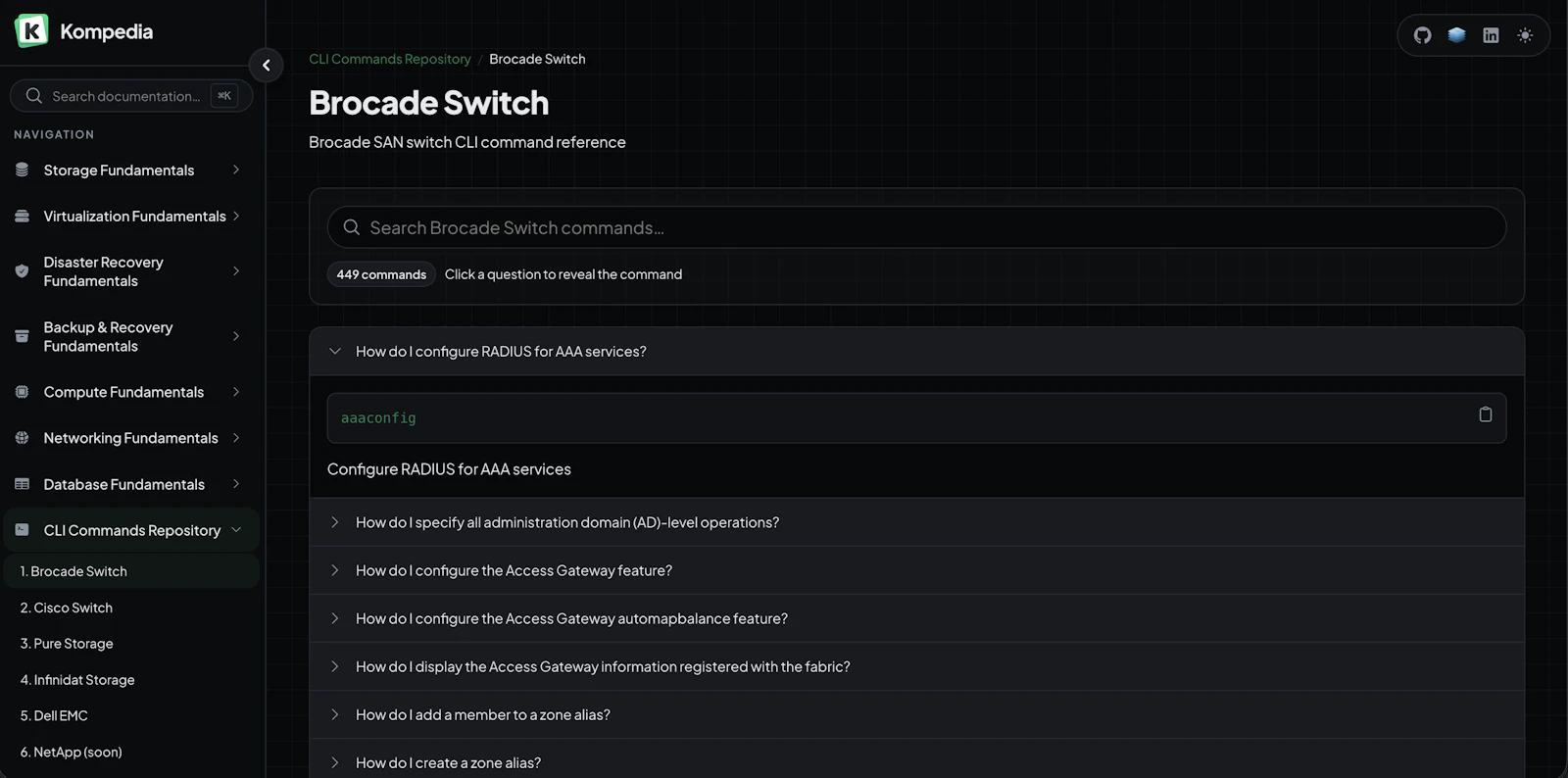Focus the Search Brocade Switch commands field
1568x778 pixels.
click(x=916, y=227)
